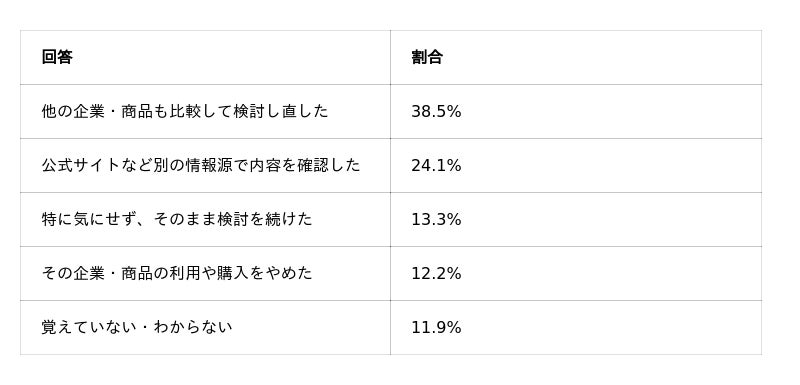The width and height of the screenshot is (800, 385).
Task: Select the 11.9% cell
Action: pos(576,327)
